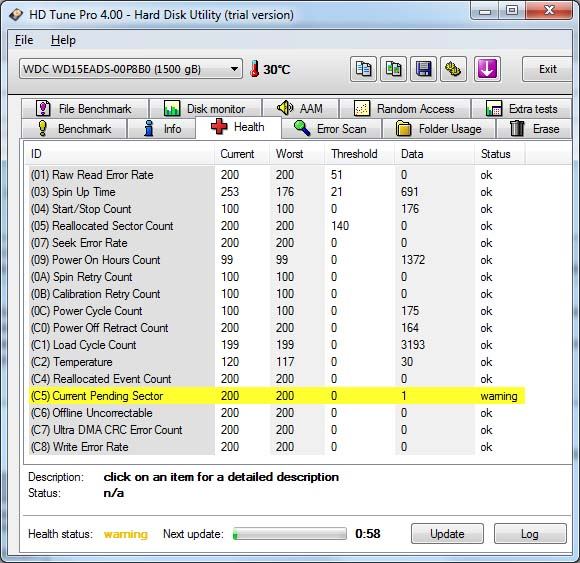
Task: Click the 3193 load cycle data value
Action: point(413,345)
